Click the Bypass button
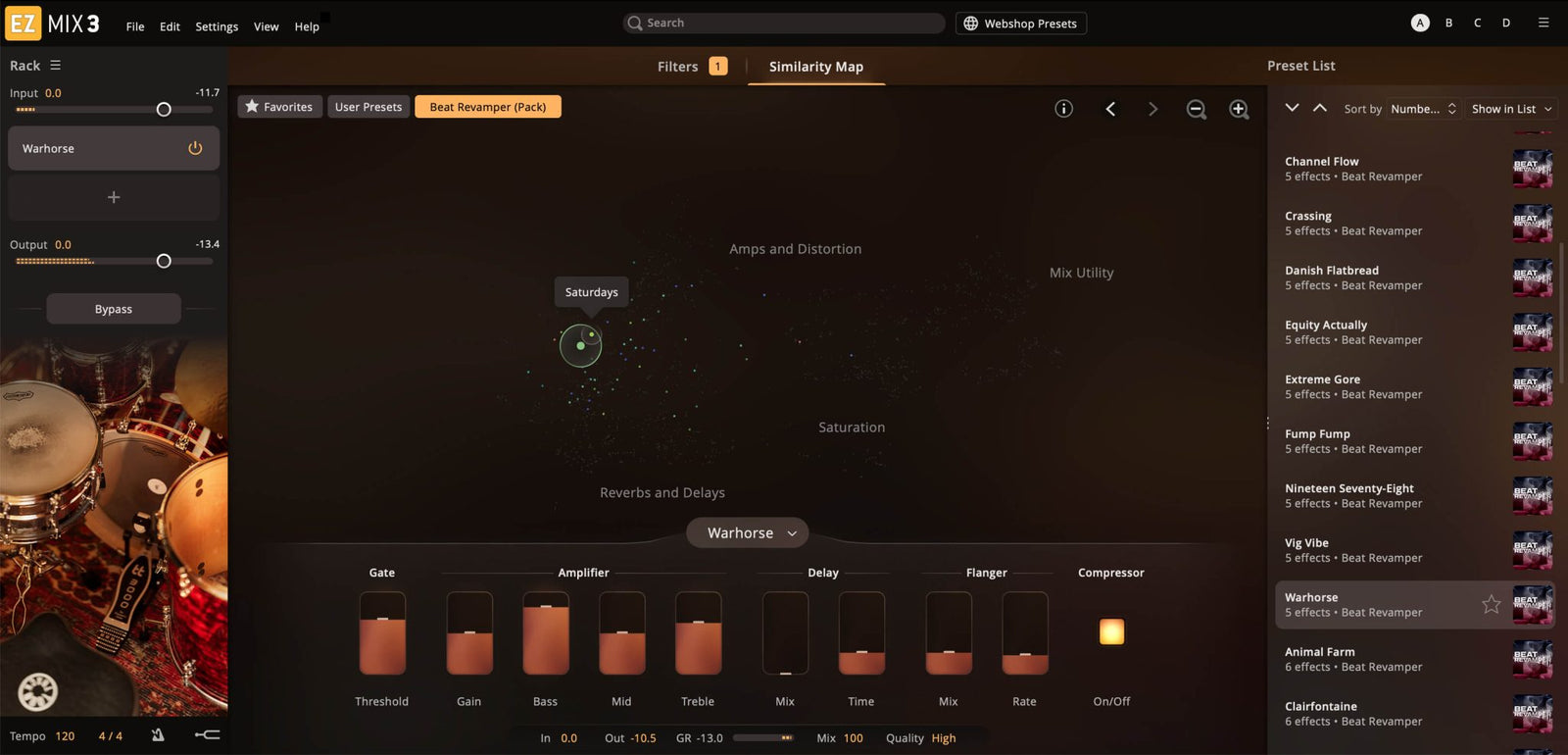This screenshot has width=1568, height=755. pyautogui.click(x=114, y=309)
